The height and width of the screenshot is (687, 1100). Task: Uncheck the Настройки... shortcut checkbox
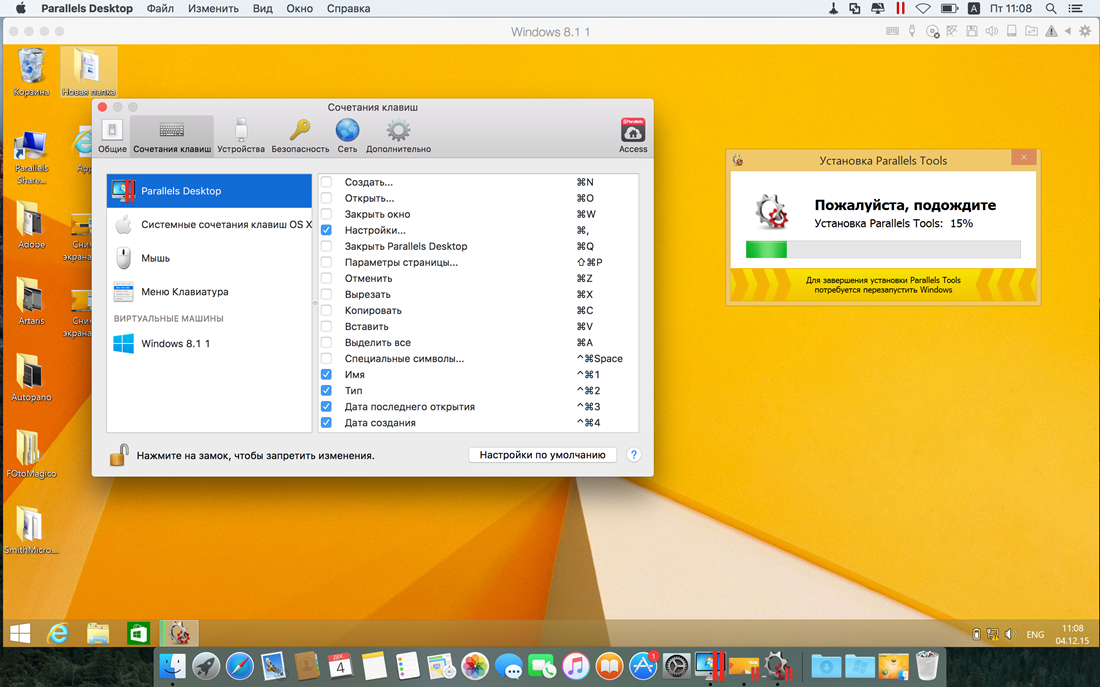[326, 230]
